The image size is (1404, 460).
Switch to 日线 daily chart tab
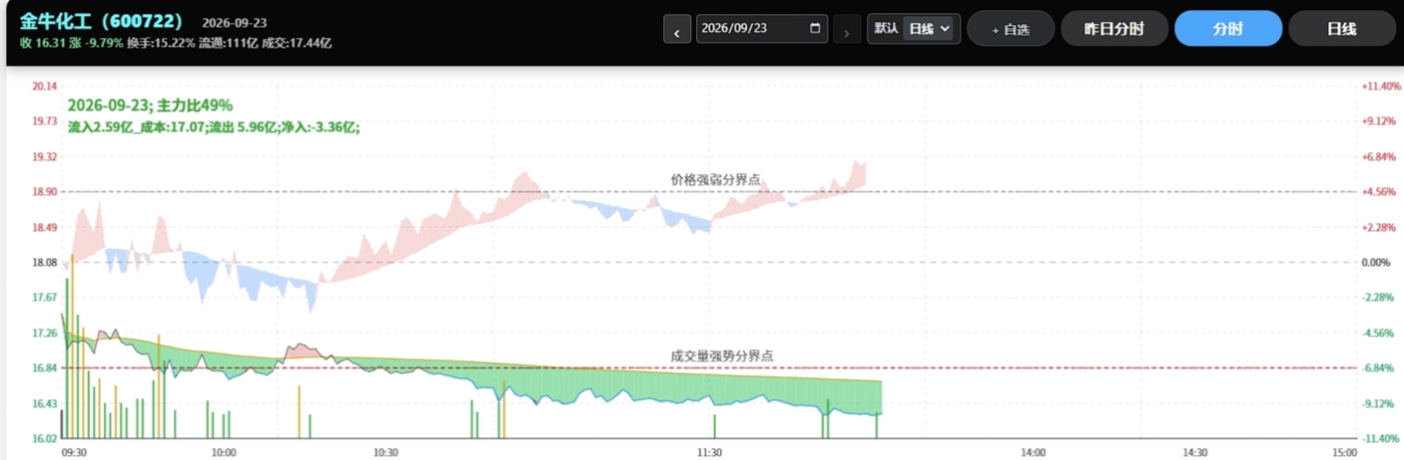click(x=1342, y=29)
